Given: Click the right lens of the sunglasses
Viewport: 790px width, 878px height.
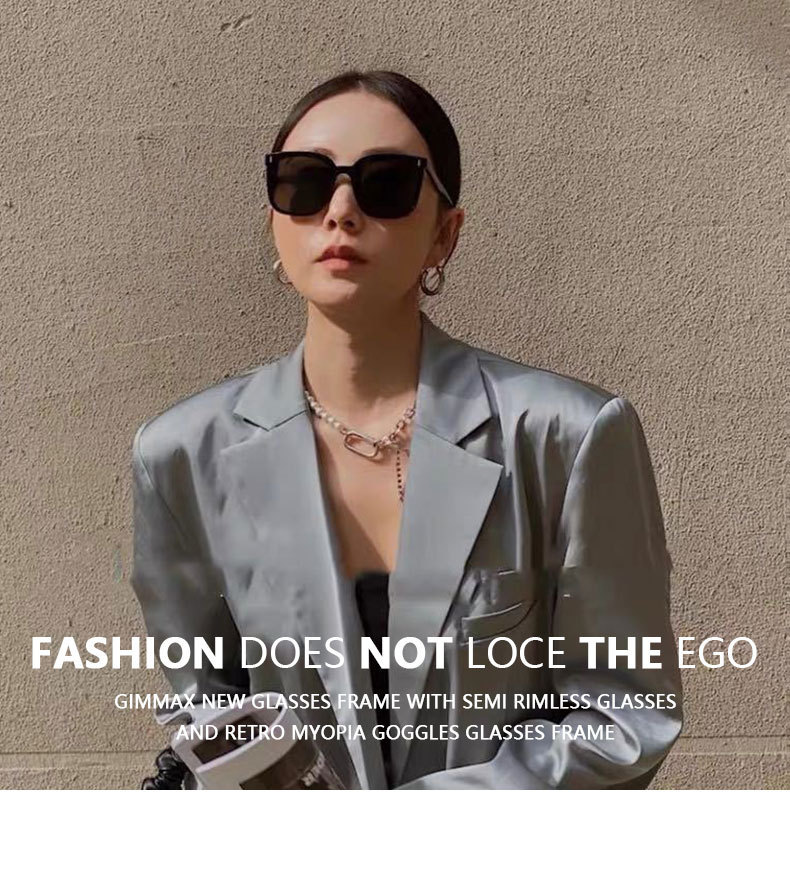Looking at the screenshot, I should (x=392, y=186).
